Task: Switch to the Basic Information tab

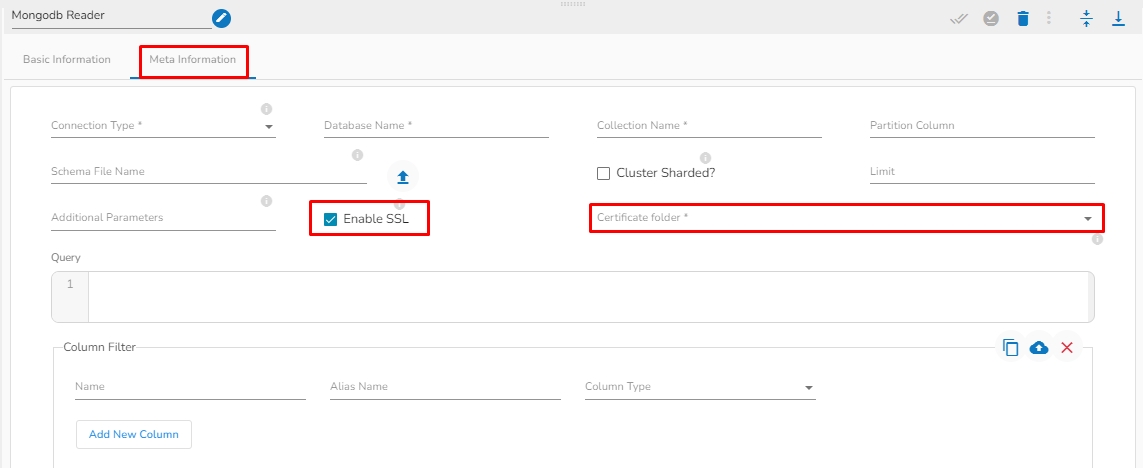Action: pyautogui.click(x=67, y=60)
